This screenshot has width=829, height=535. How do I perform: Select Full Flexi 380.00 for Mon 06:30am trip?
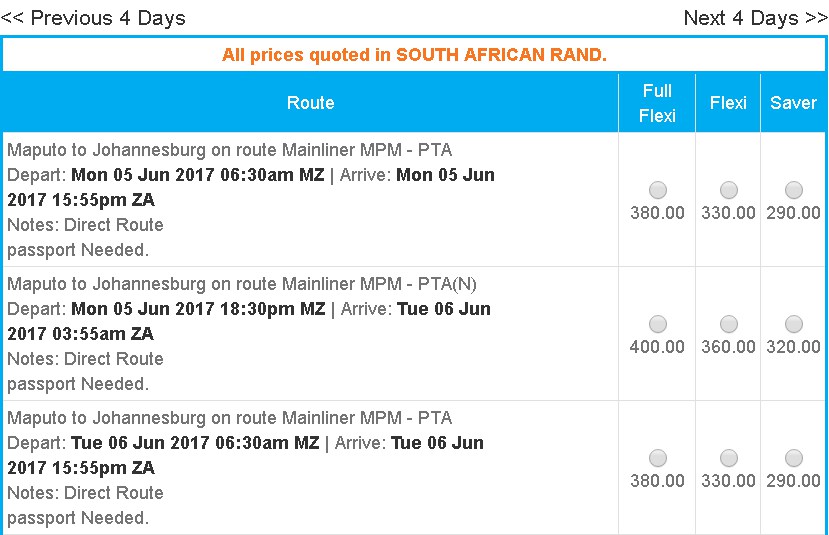[x=658, y=190]
